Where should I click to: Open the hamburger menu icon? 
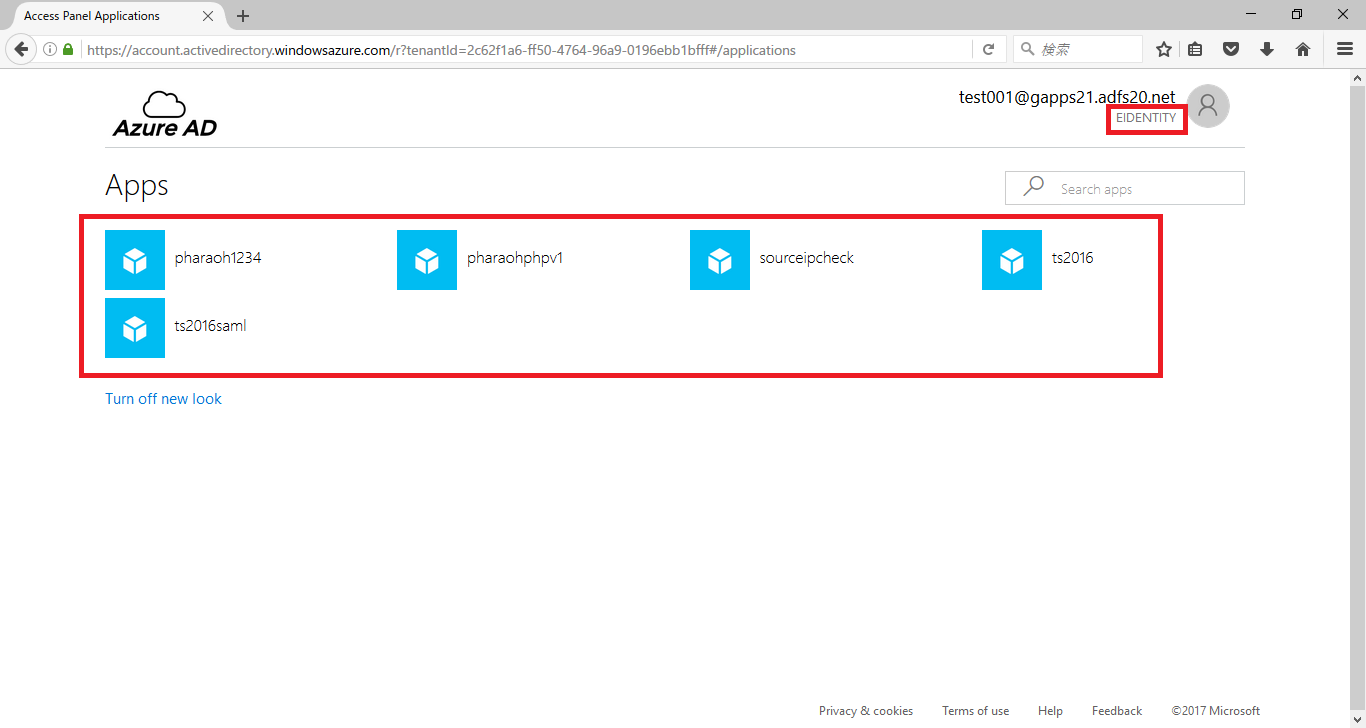point(1345,49)
